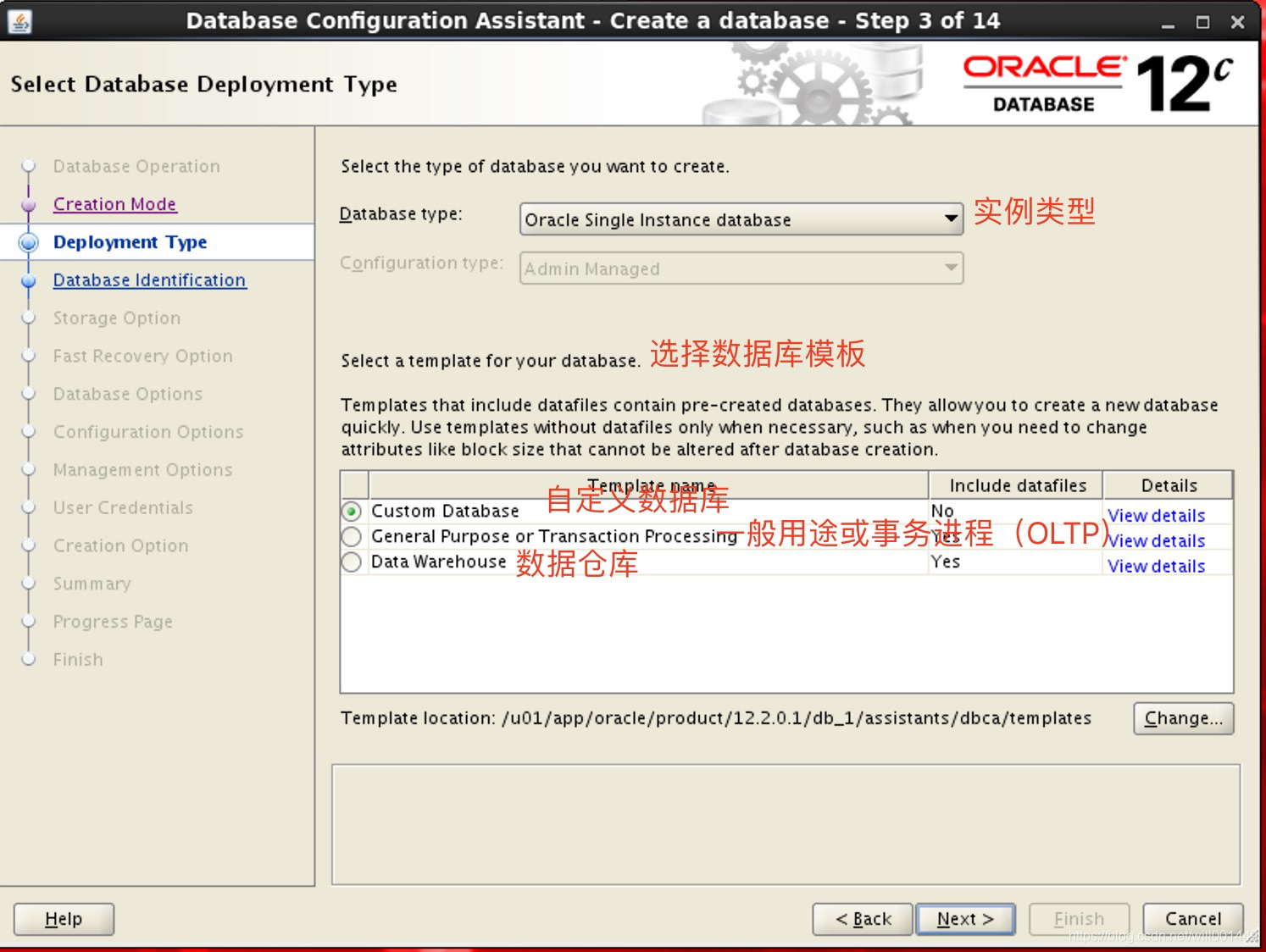Click Summary step in sidebar
The height and width of the screenshot is (952, 1266).
[92, 584]
